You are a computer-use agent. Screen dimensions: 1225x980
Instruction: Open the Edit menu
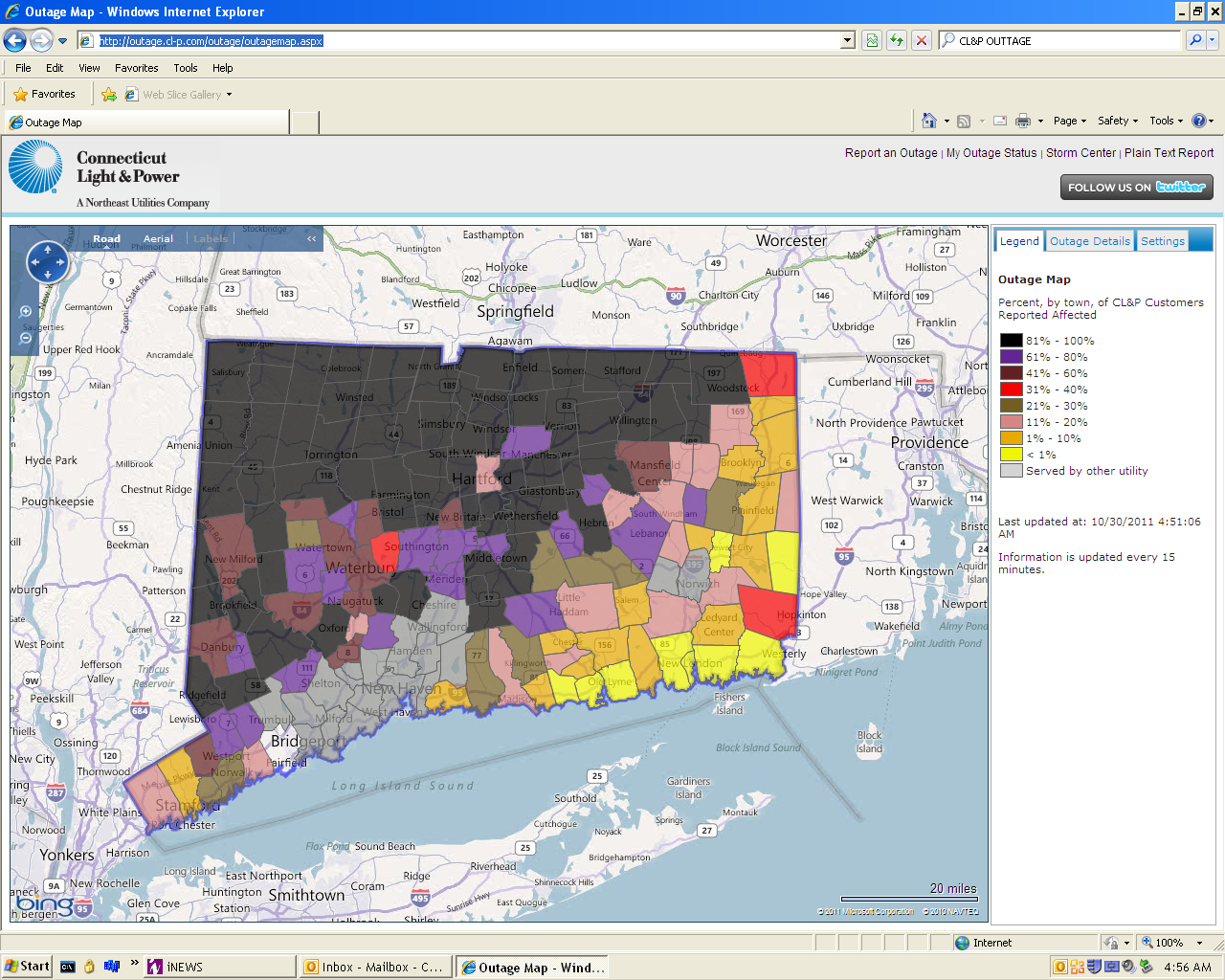[x=55, y=68]
